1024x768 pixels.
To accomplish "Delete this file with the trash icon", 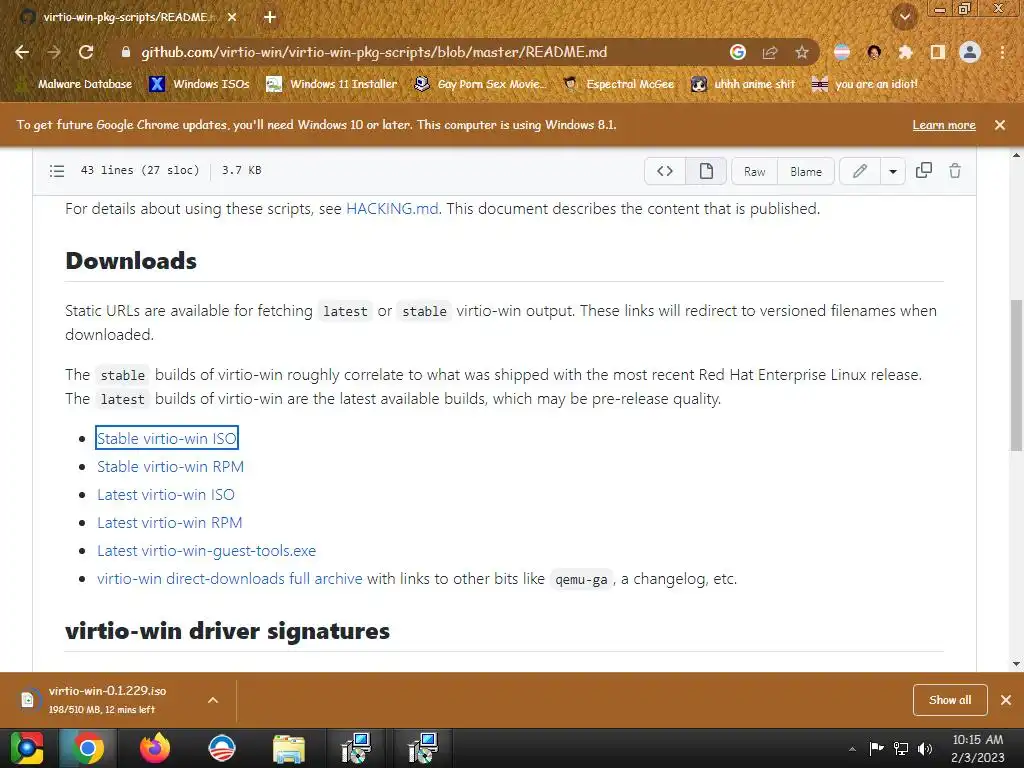I will pyautogui.click(x=955, y=171).
